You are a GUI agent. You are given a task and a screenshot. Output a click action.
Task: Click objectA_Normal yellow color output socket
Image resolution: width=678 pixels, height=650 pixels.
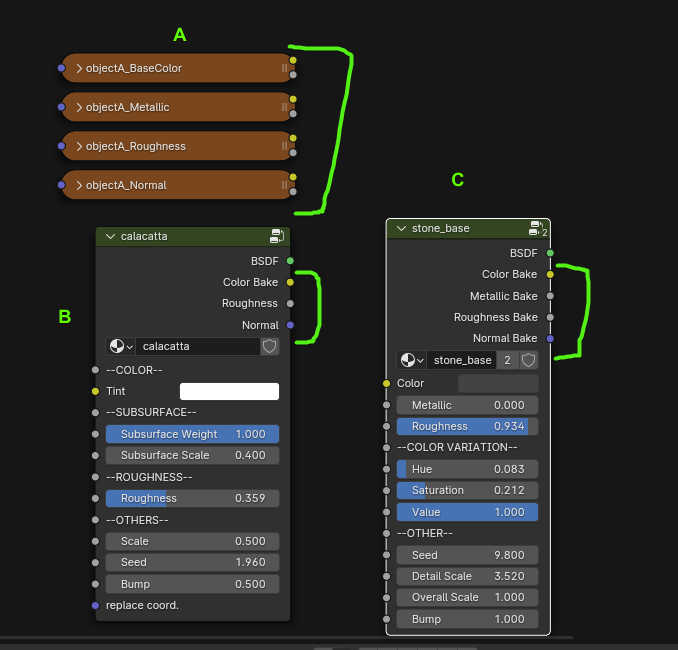(x=293, y=177)
